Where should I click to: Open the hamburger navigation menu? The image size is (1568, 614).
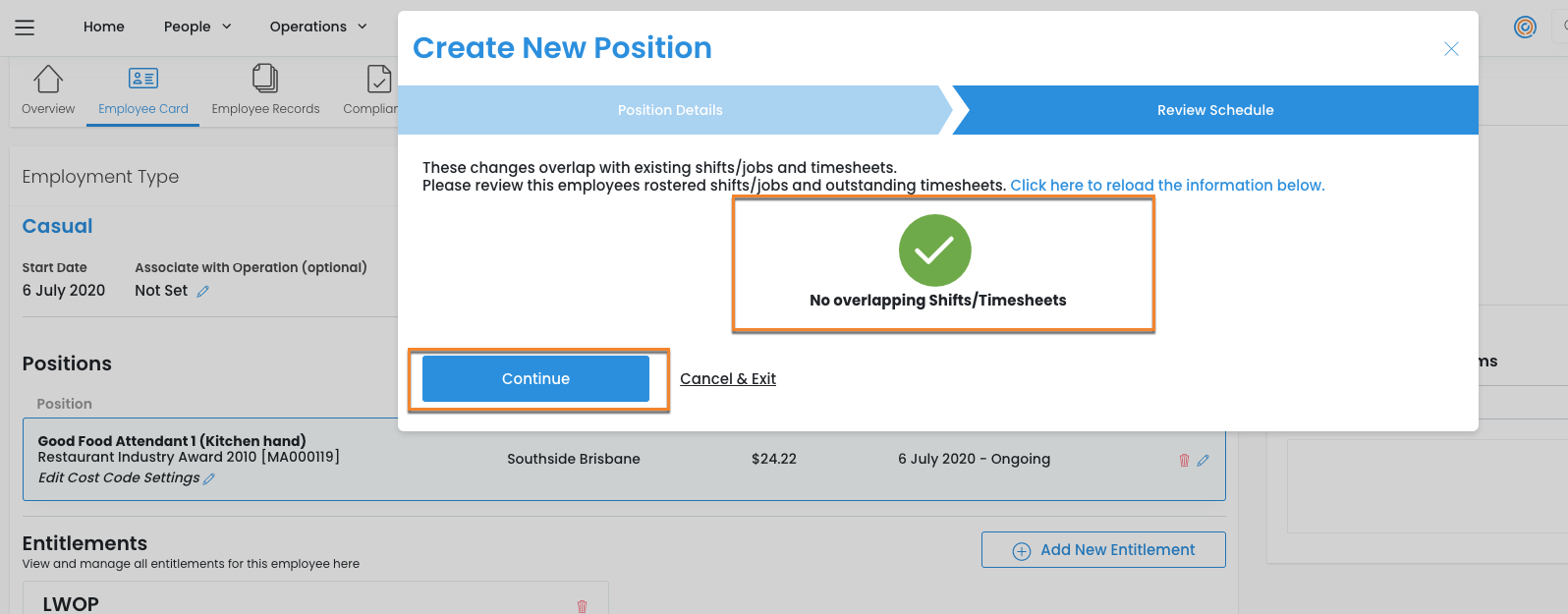pyautogui.click(x=25, y=28)
